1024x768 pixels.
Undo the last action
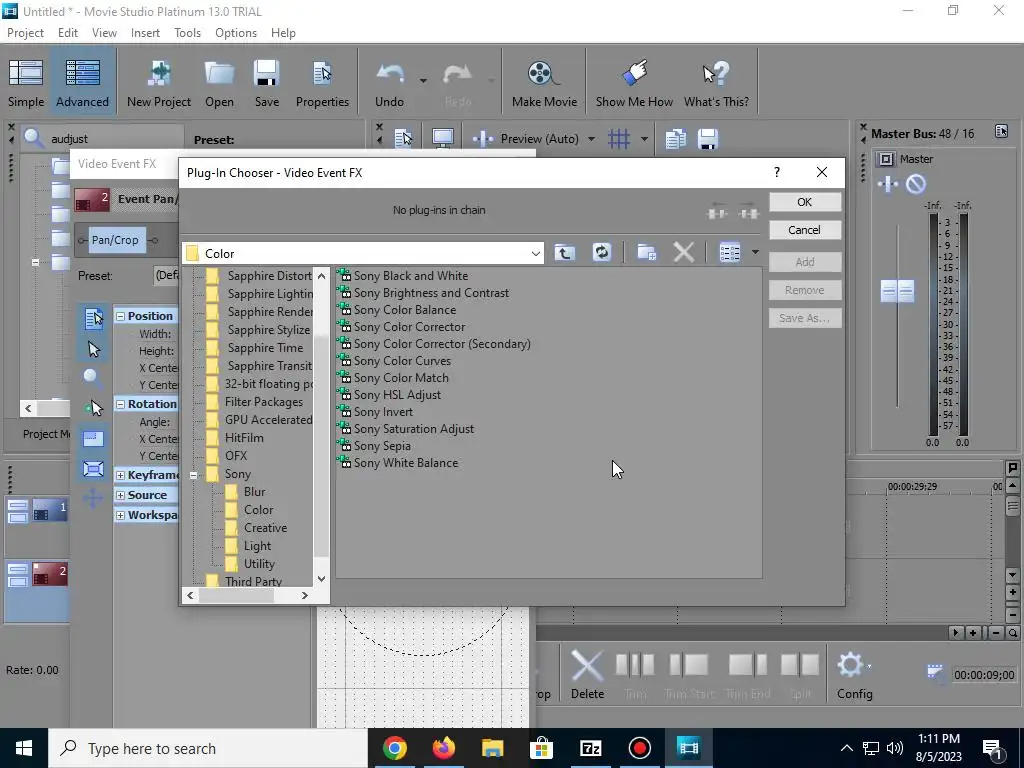[x=390, y=83]
